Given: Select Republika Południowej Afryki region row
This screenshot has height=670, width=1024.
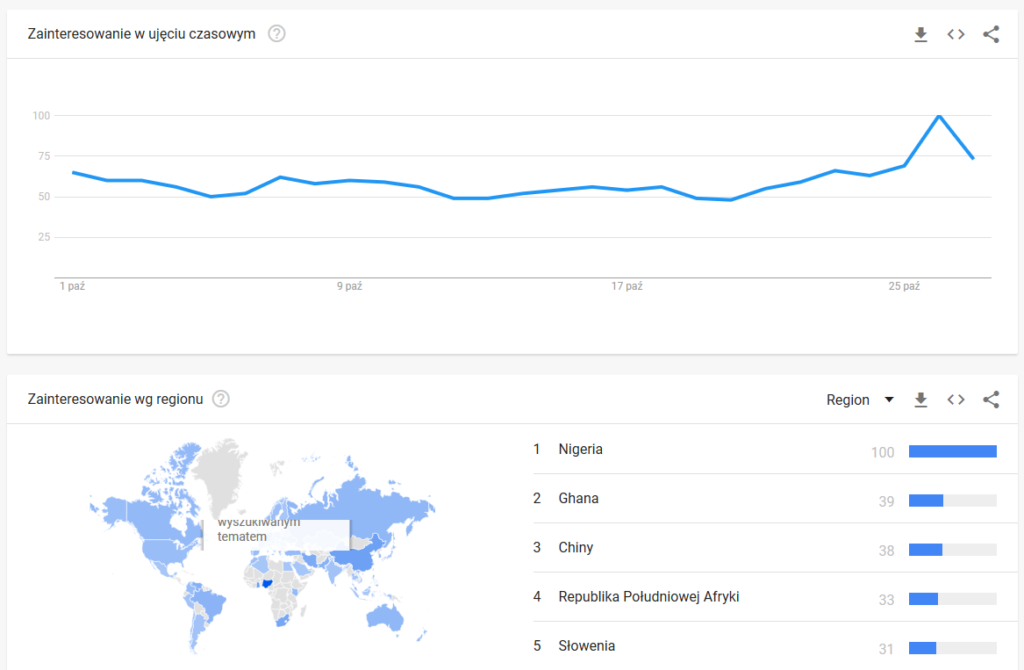Looking at the screenshot, I should tap(649, 597).
